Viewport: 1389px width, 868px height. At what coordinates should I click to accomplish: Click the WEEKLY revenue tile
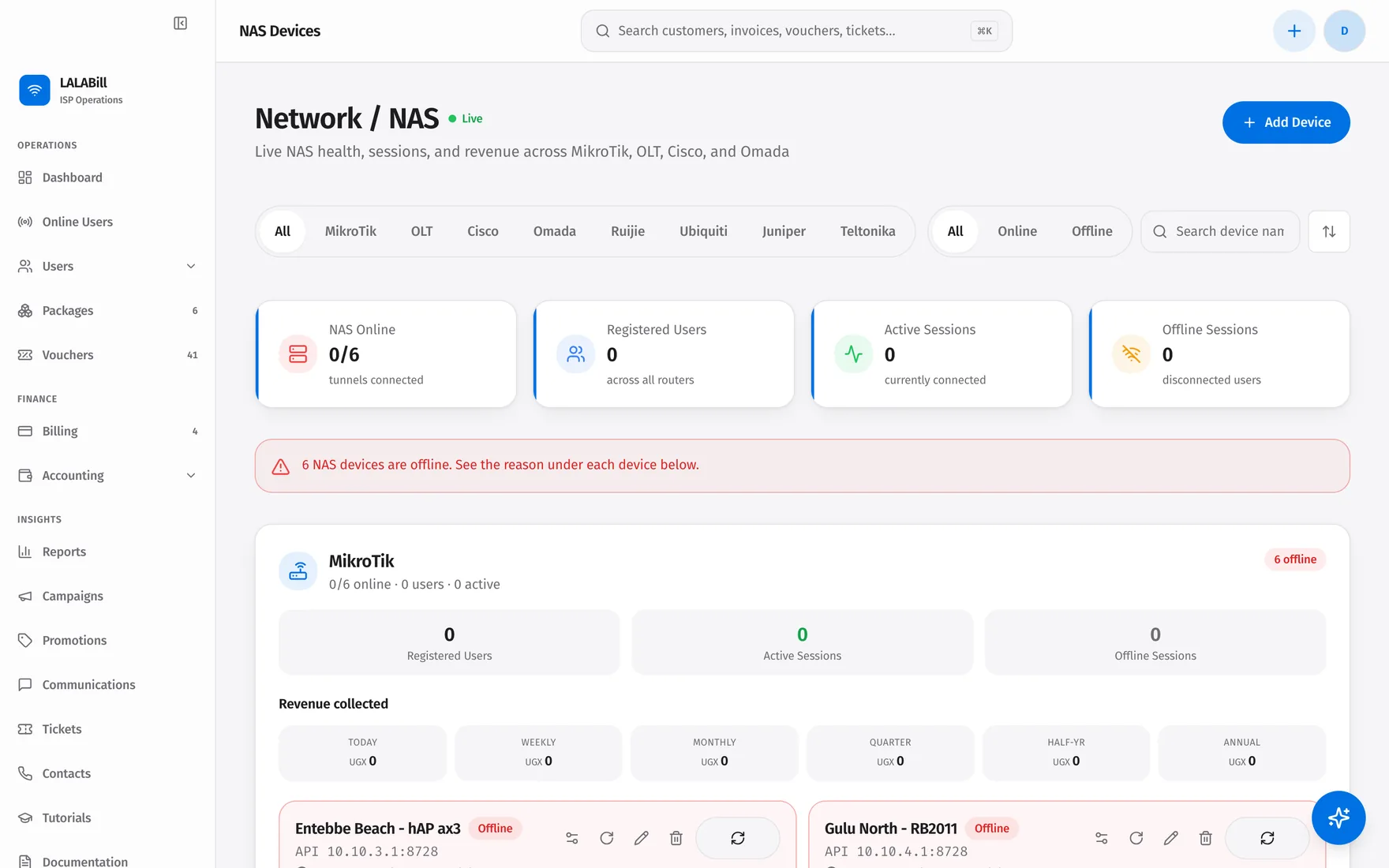[x=538, y=753]
